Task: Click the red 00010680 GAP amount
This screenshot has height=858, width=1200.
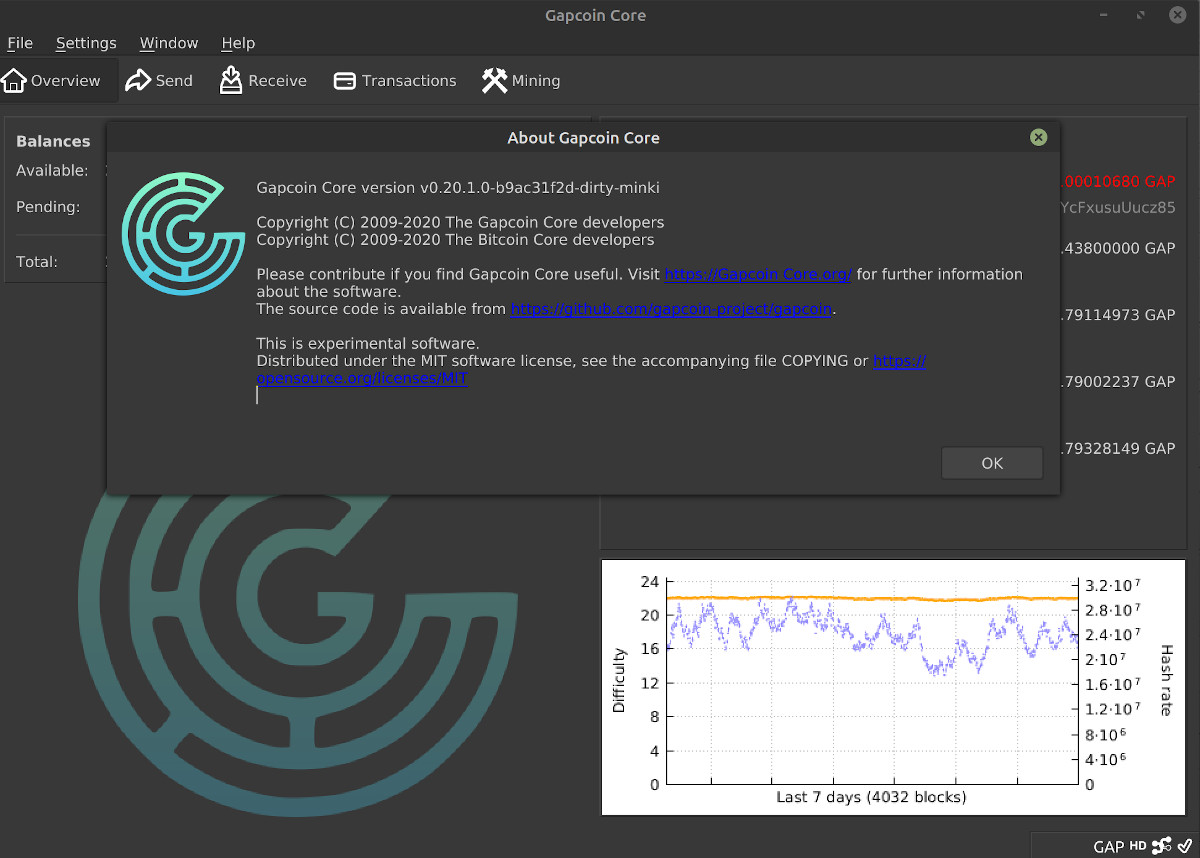Action: click(1118, 181)
